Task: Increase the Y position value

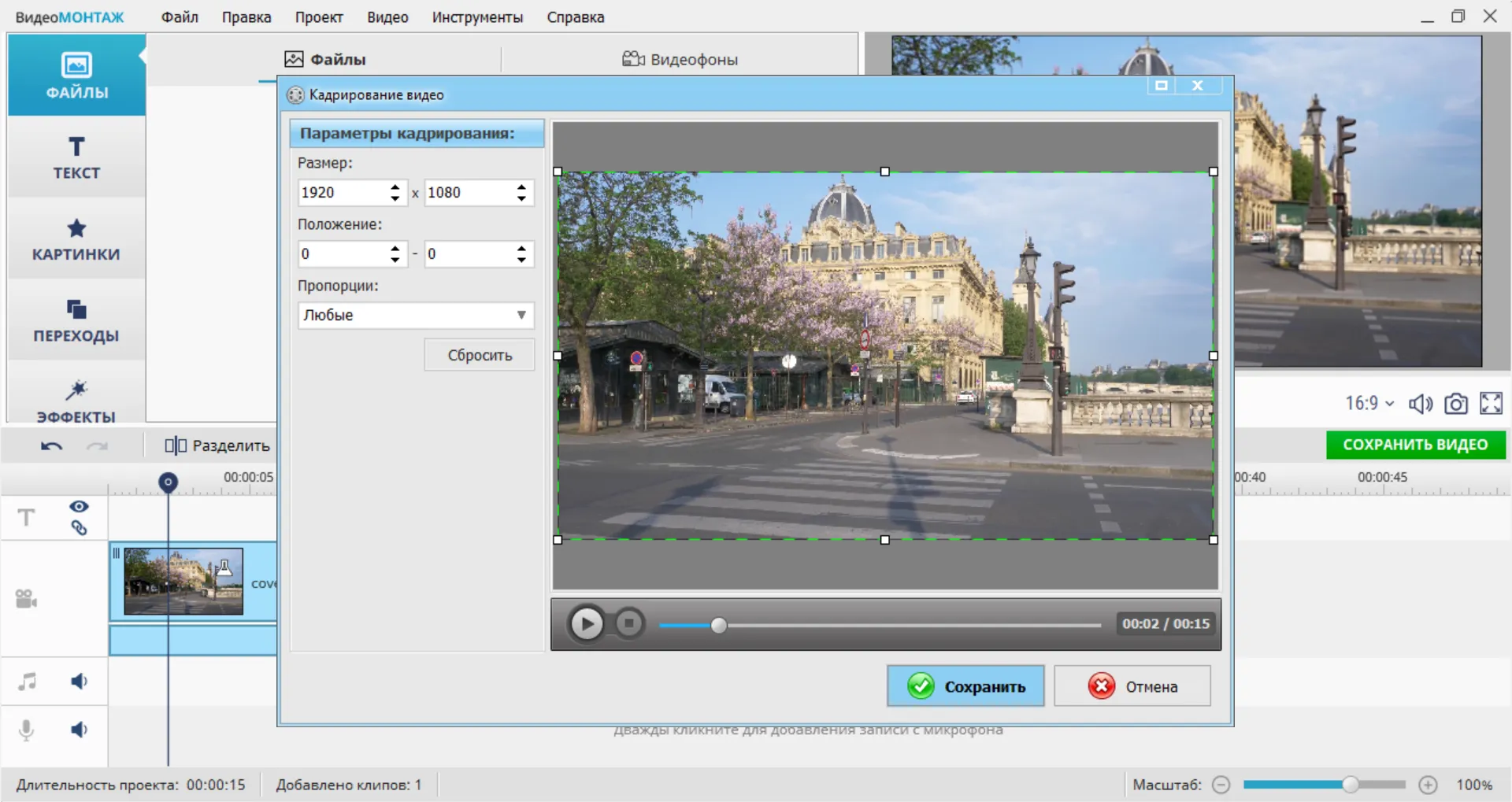Action: (x=521, y=249)
